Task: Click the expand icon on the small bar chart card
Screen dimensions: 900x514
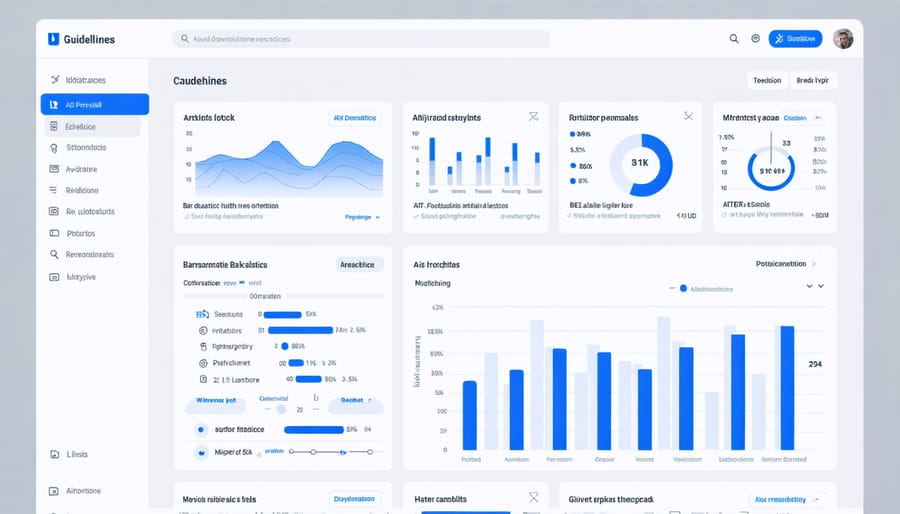Action: pyautogui.click(x=533, y=116)
